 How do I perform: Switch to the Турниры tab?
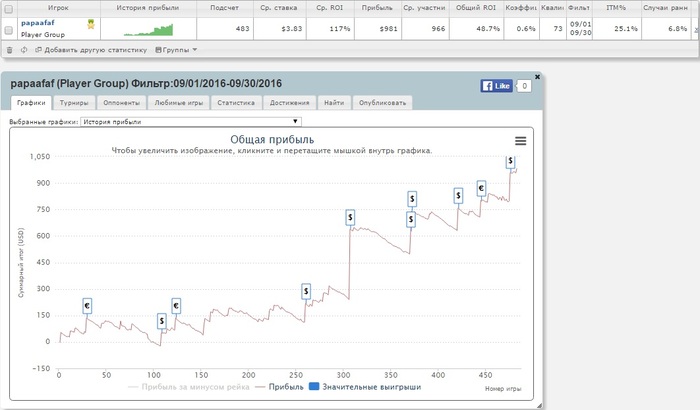[x=74, y=103]
